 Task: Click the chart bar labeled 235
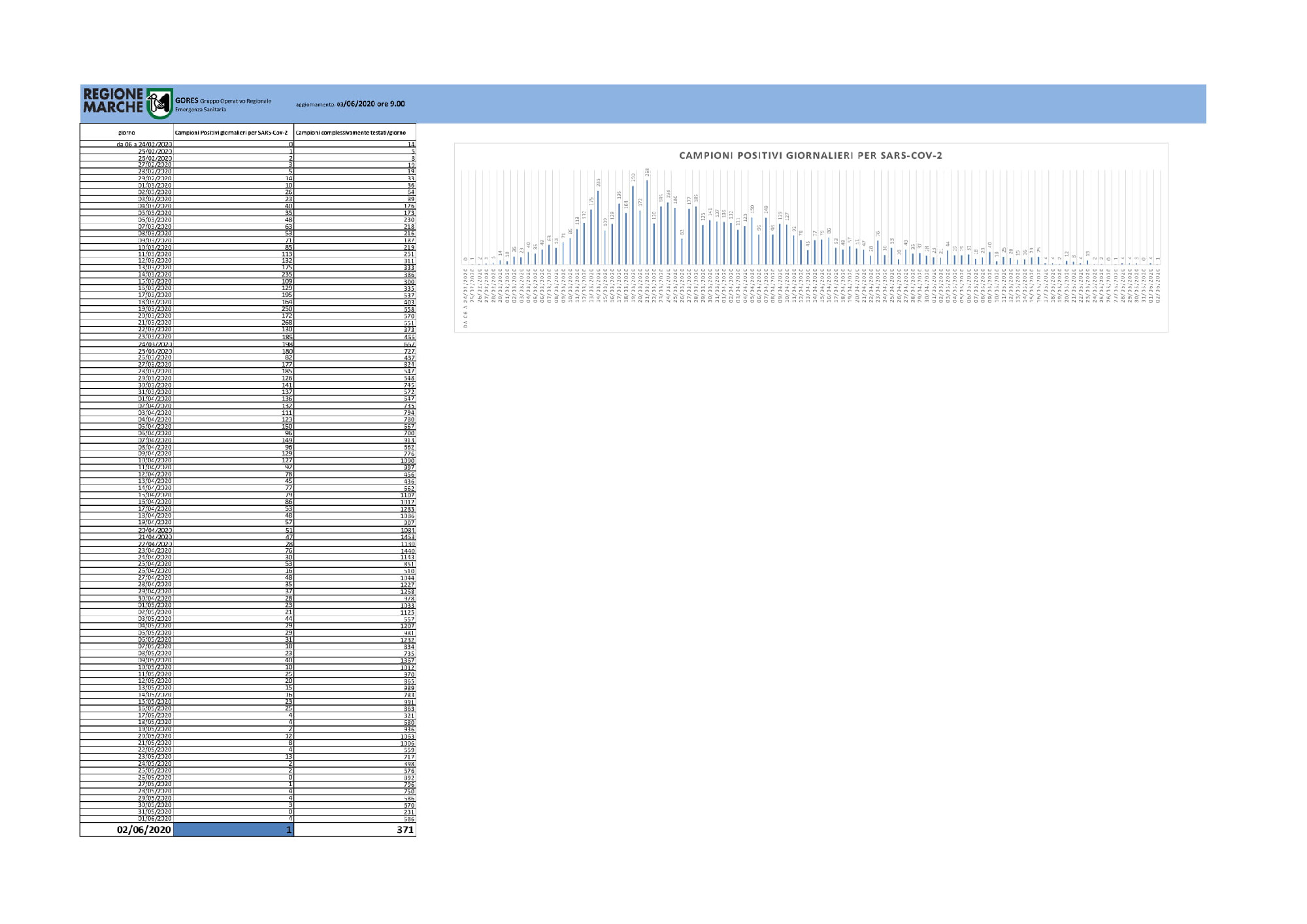tap(598, 227)
